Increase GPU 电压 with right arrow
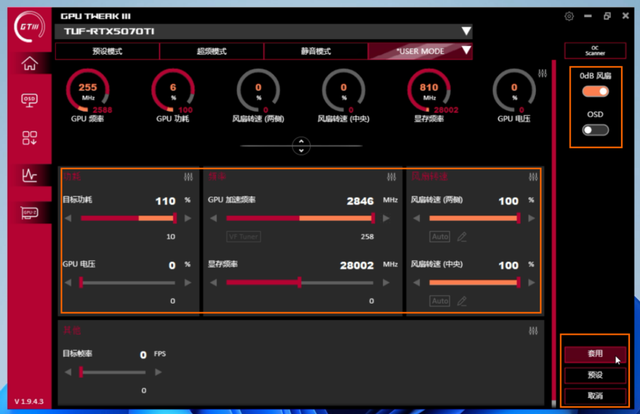The width and height of the screenshot is (640, 414). pyautogui.click(x=188, y=283)
